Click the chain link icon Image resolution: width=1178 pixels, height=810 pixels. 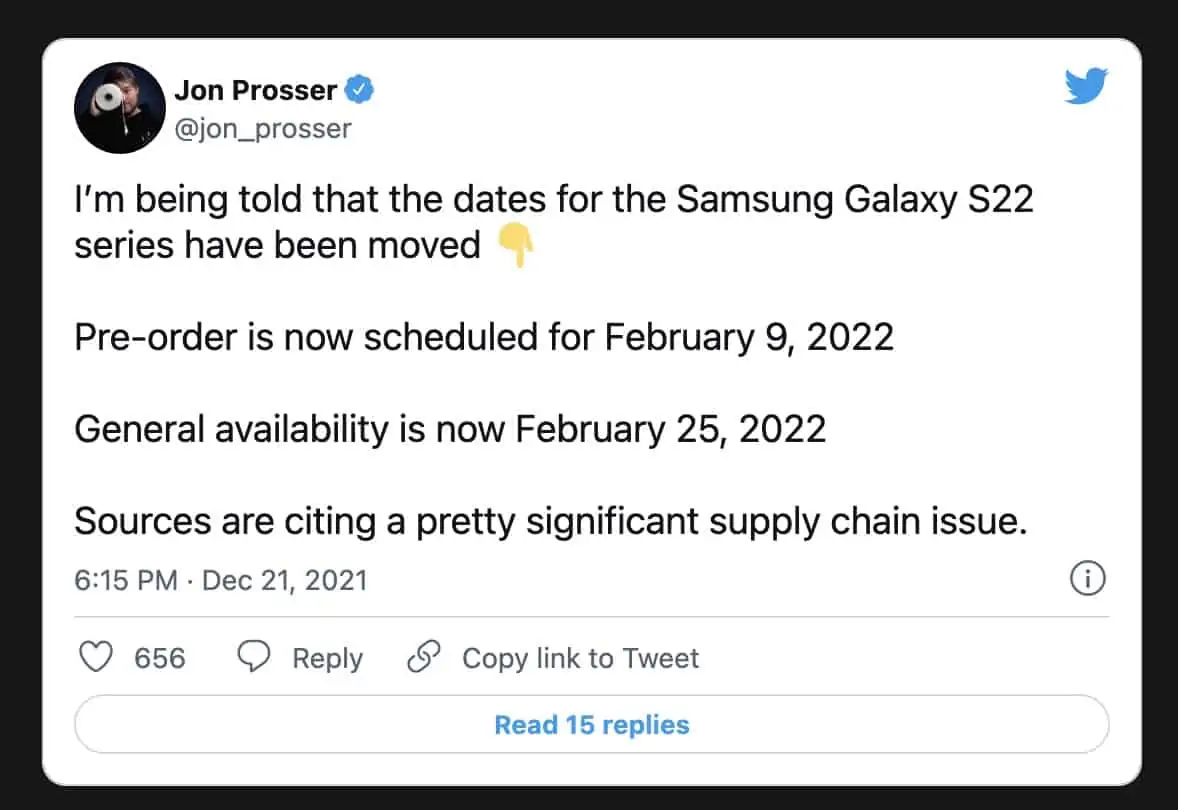425,657
